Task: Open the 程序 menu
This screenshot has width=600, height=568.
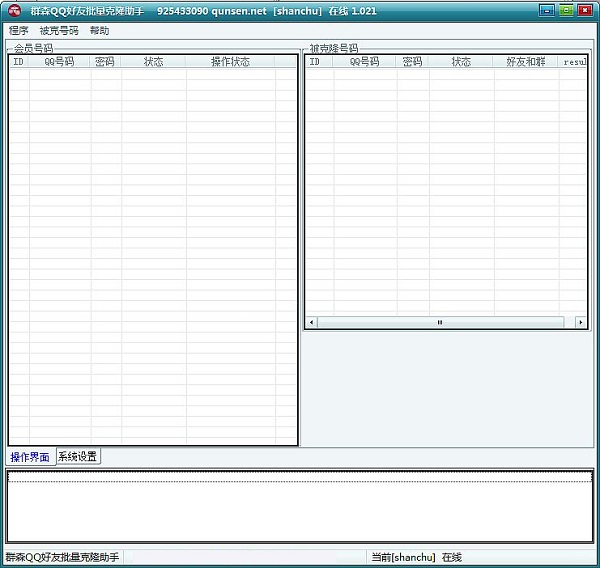Action: (x=19, y=31)
